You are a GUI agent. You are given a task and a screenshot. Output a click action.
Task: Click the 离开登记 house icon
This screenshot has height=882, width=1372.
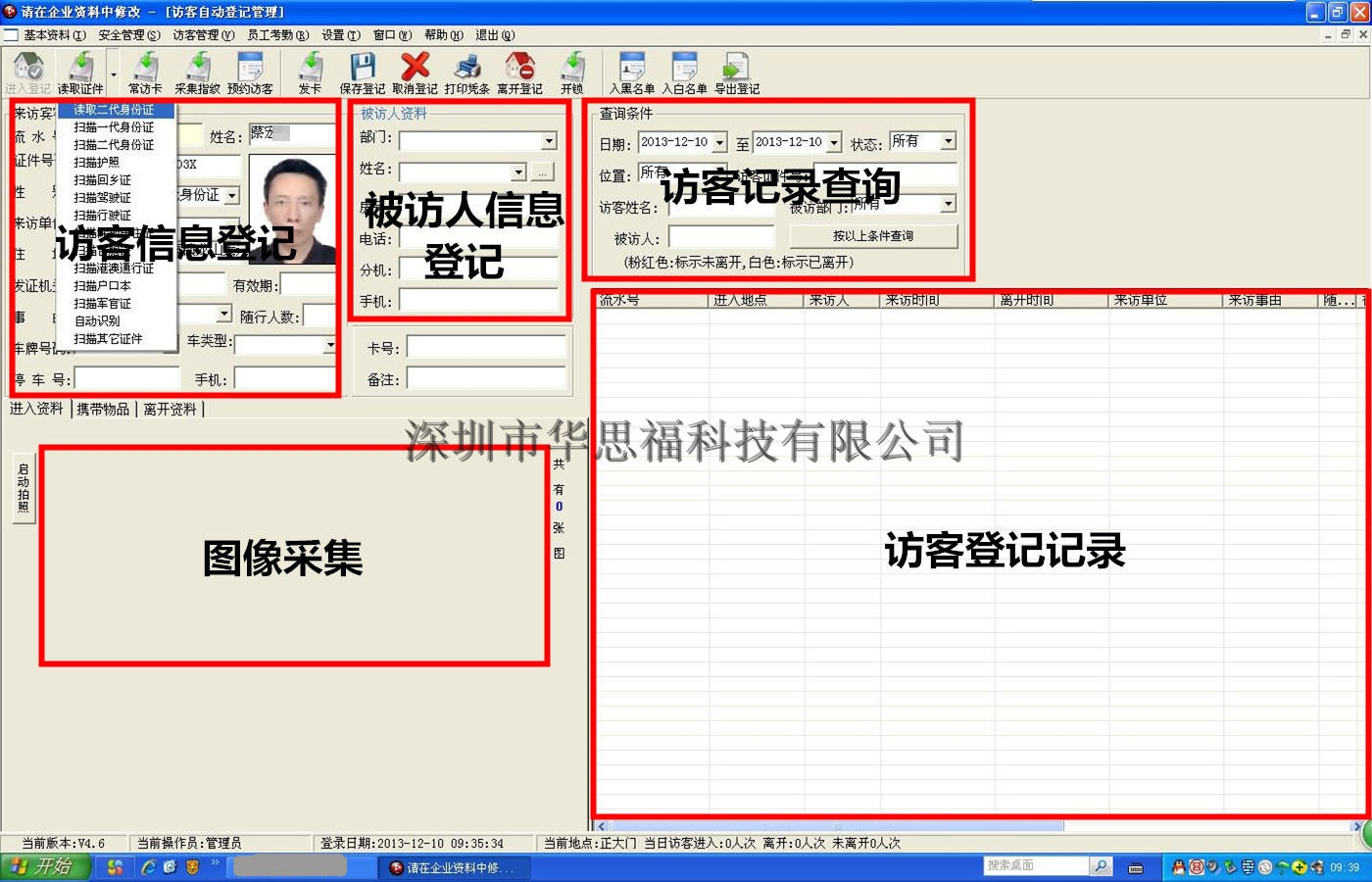(518, 68)
